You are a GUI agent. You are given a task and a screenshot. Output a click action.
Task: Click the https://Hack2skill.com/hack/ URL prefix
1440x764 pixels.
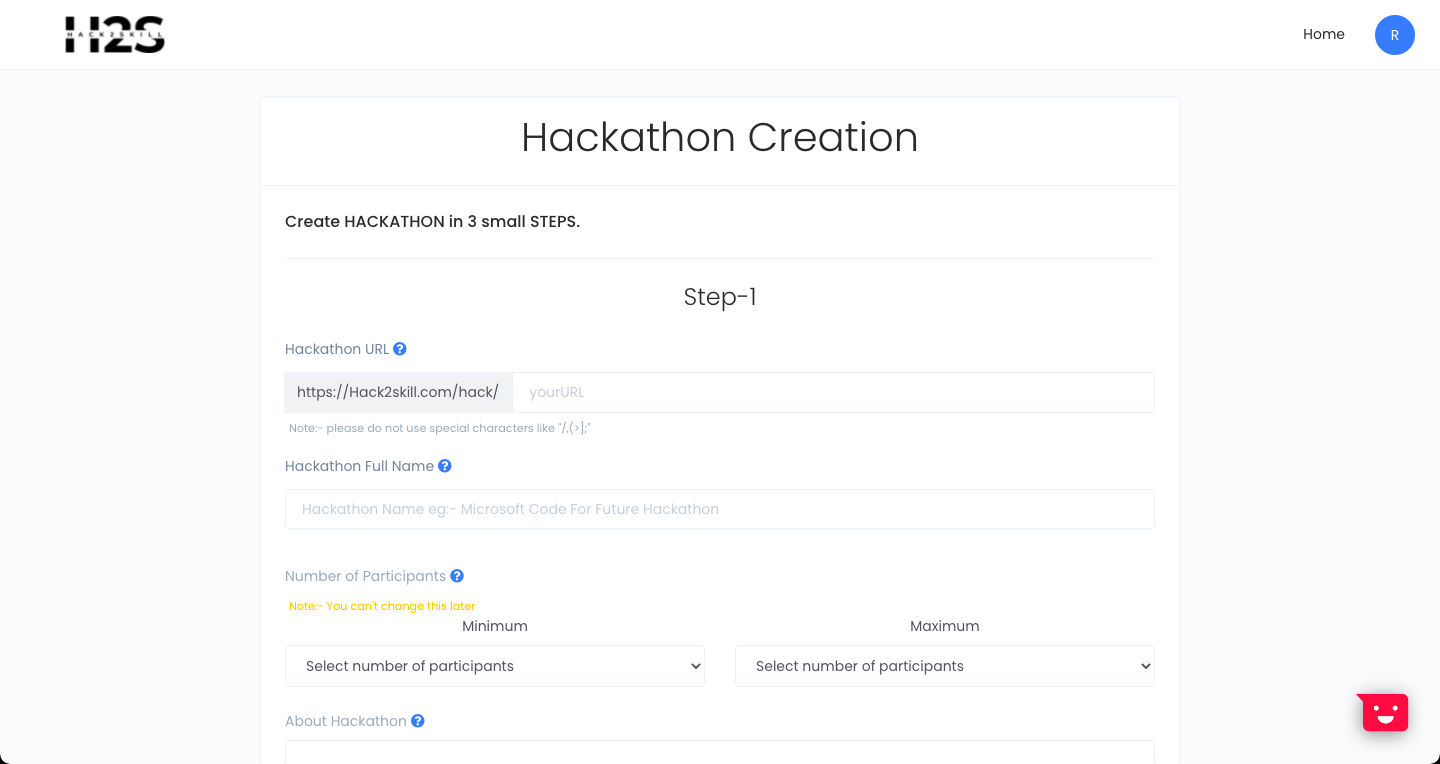398,393
